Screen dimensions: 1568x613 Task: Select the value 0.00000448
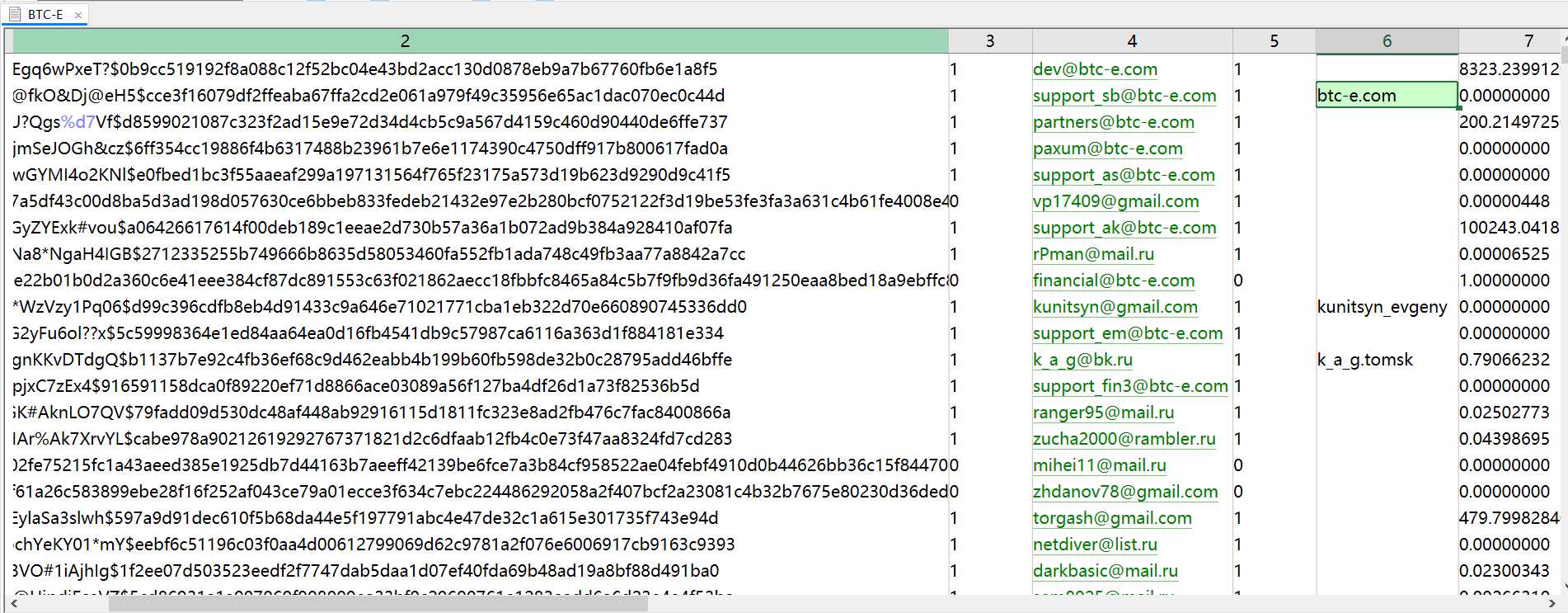point(1505,201)
